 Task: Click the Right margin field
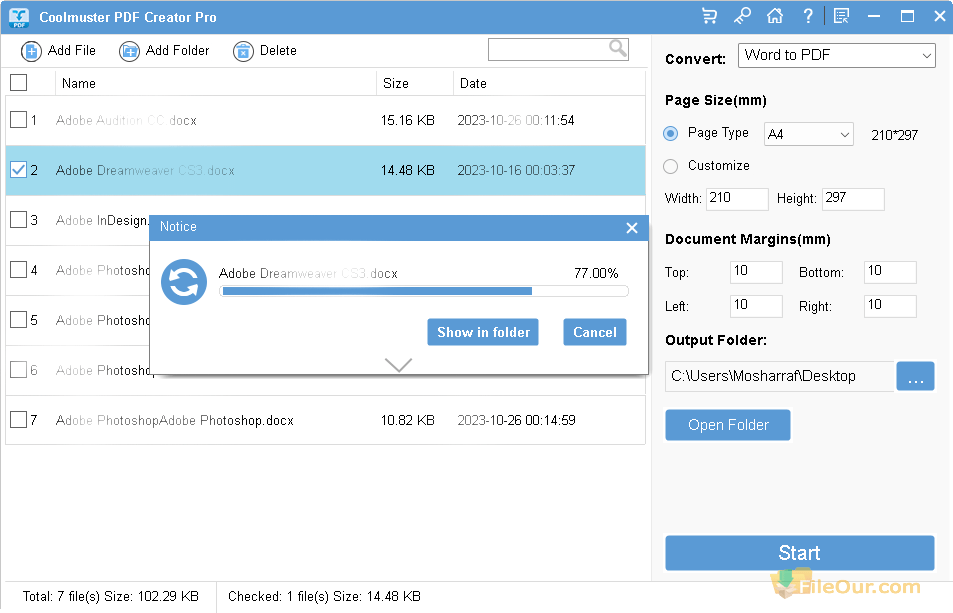pos(890,306)
